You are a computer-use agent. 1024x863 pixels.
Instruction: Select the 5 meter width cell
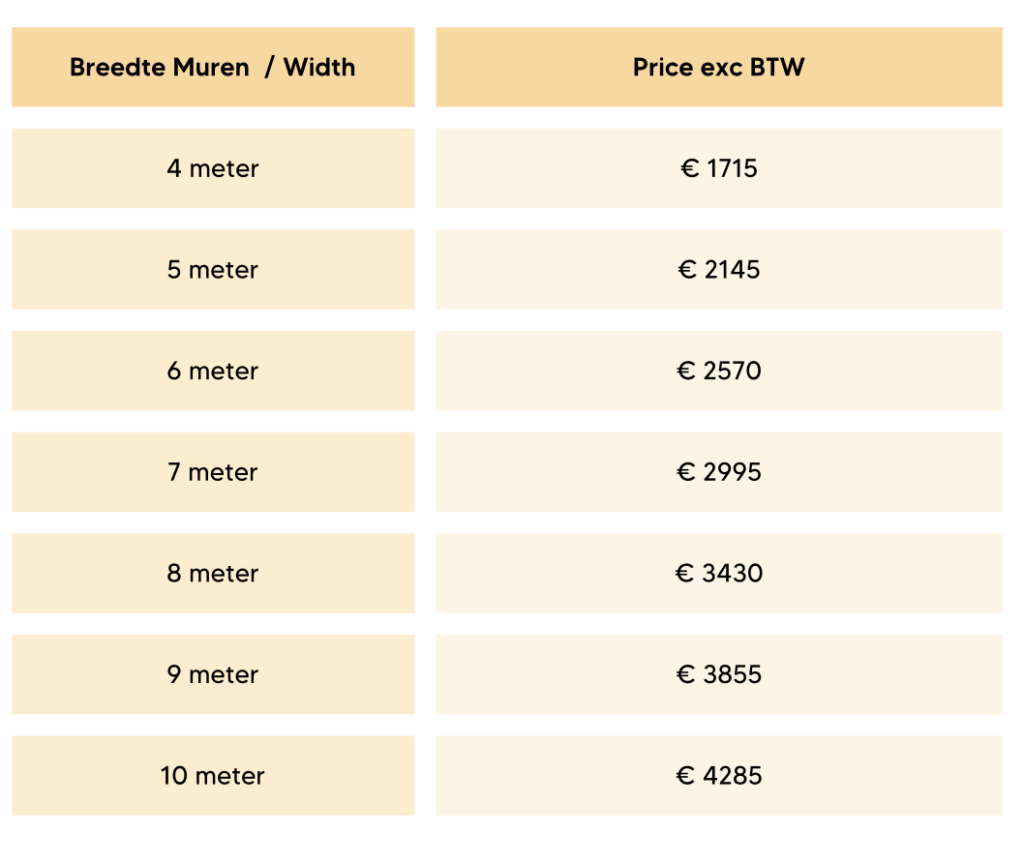click(213, 270)
